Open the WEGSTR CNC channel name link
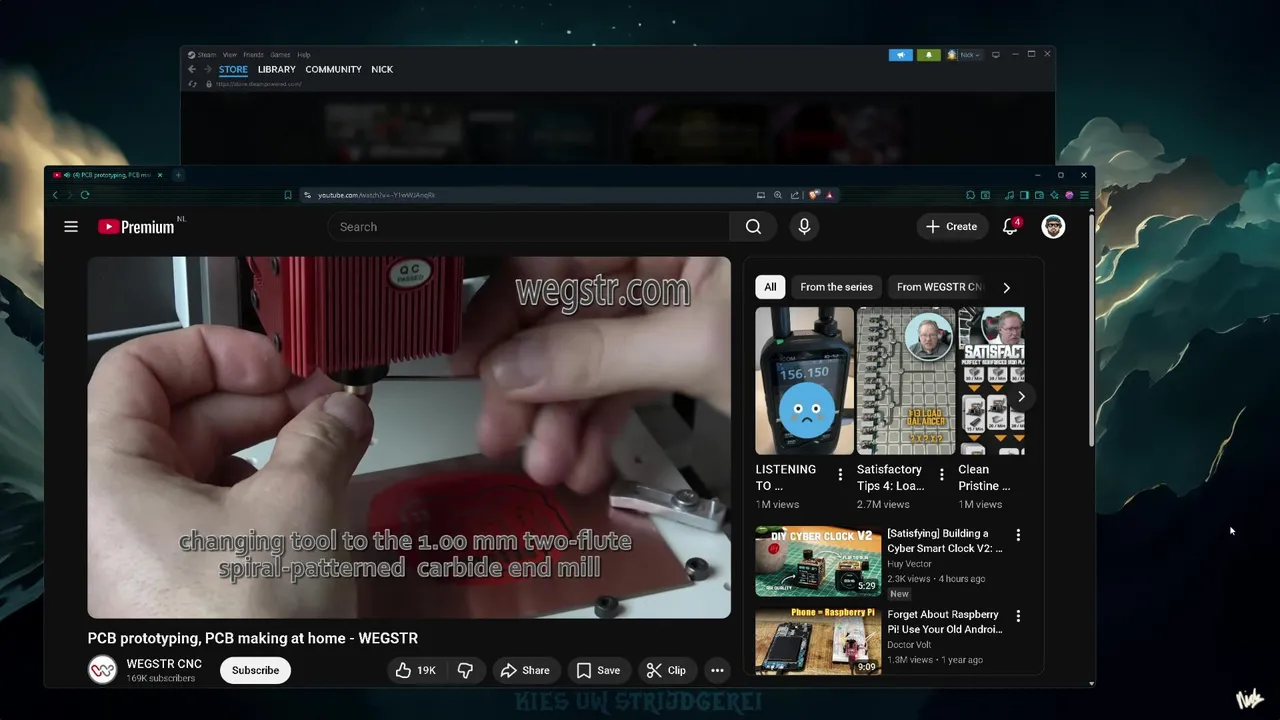Image resolution: width=1280 pixels, height=720 pixels. [x=164, y=664]
